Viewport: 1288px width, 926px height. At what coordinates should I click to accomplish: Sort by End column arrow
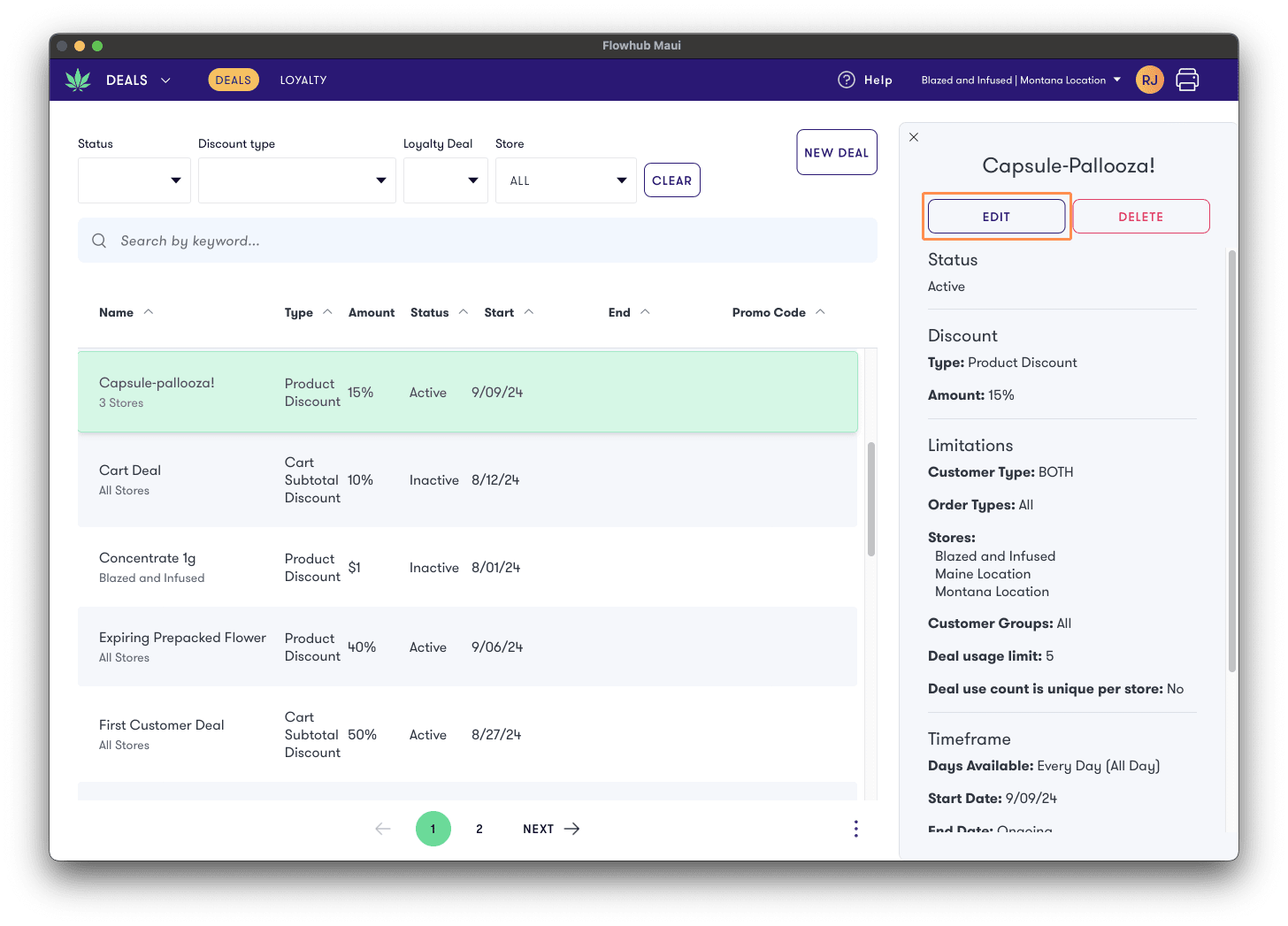tap(645, 311)
